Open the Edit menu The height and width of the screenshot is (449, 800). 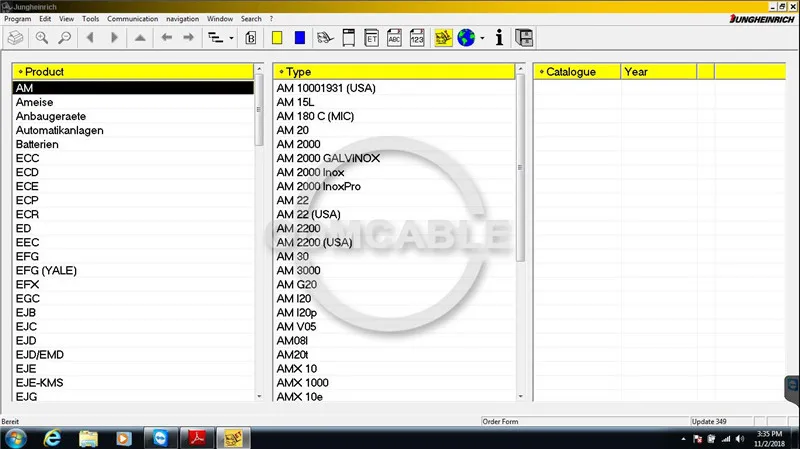[45, 19]
